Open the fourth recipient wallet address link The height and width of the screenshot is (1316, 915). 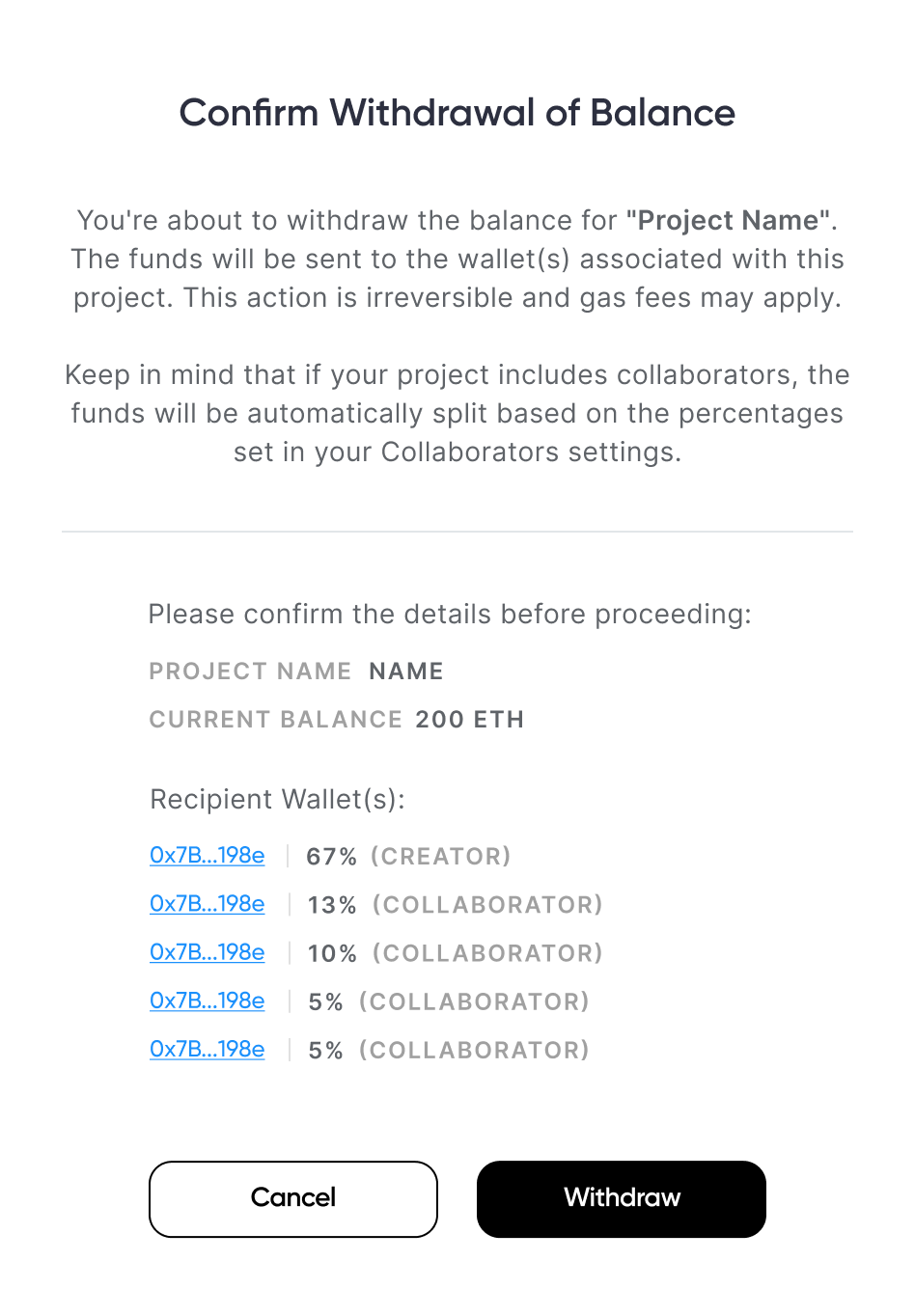(x=207, y=1001)
